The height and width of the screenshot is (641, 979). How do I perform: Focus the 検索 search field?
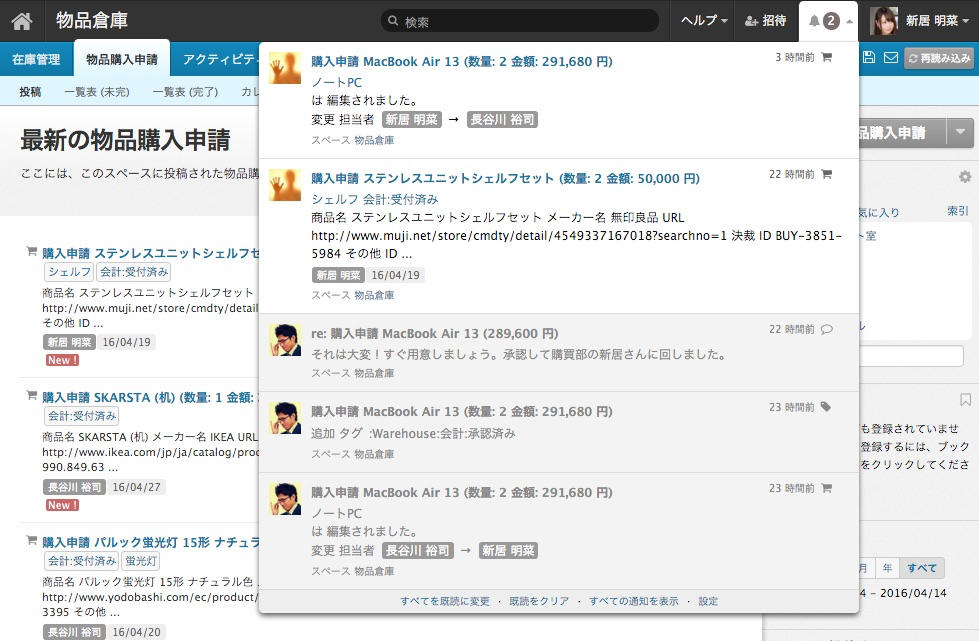(x=520, y=21)
